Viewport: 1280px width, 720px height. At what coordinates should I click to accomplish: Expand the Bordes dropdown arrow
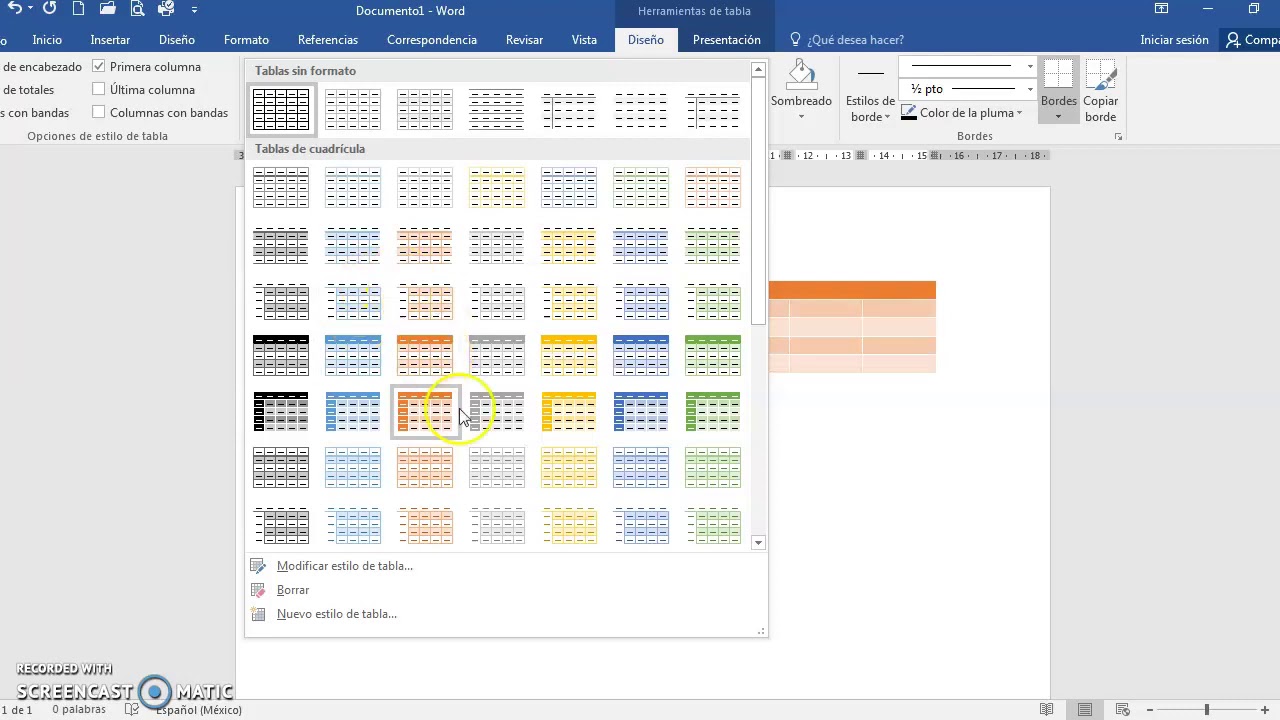point(1058,117)
